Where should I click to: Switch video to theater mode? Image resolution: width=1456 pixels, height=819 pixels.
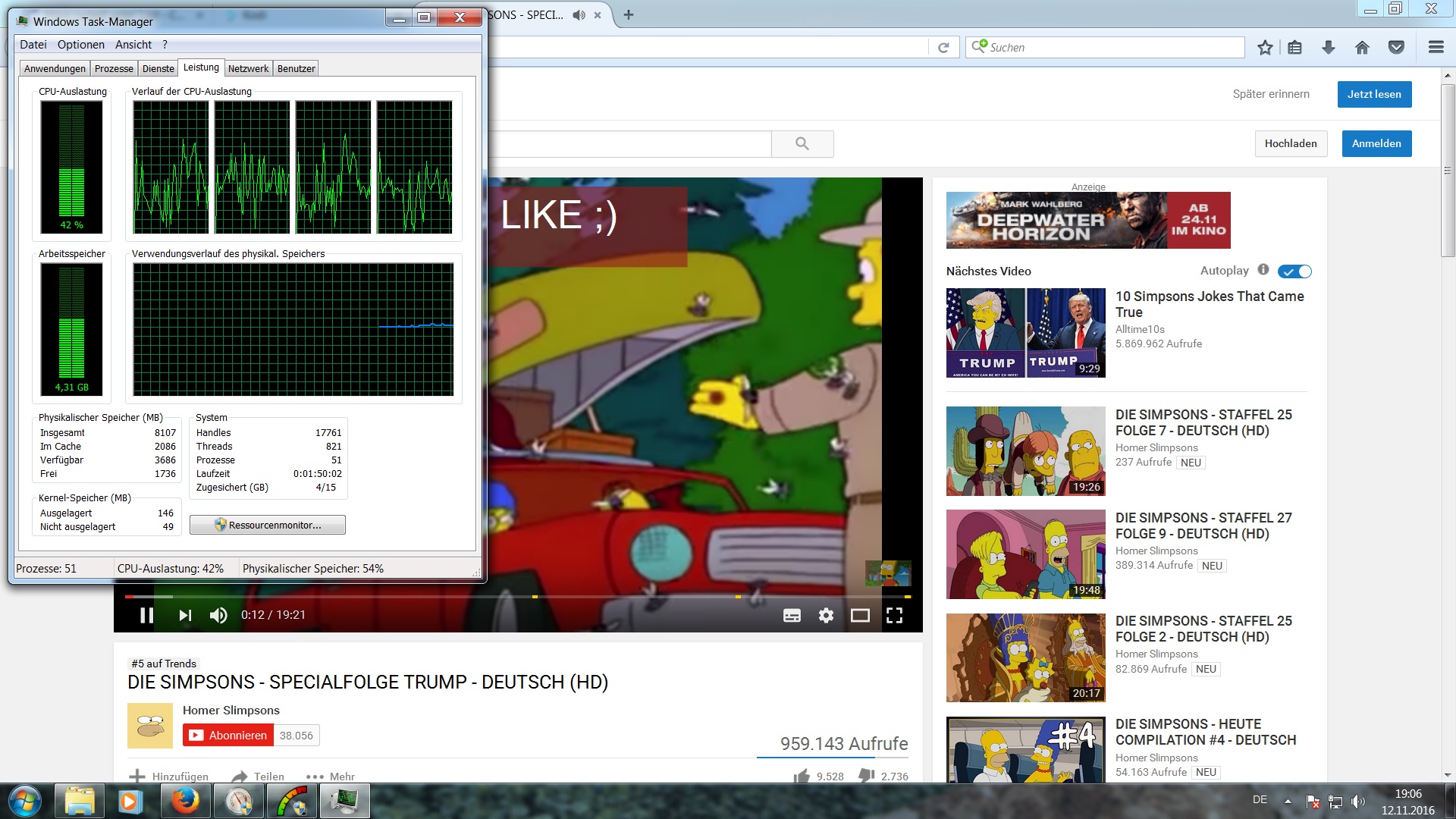coord(860,616)
